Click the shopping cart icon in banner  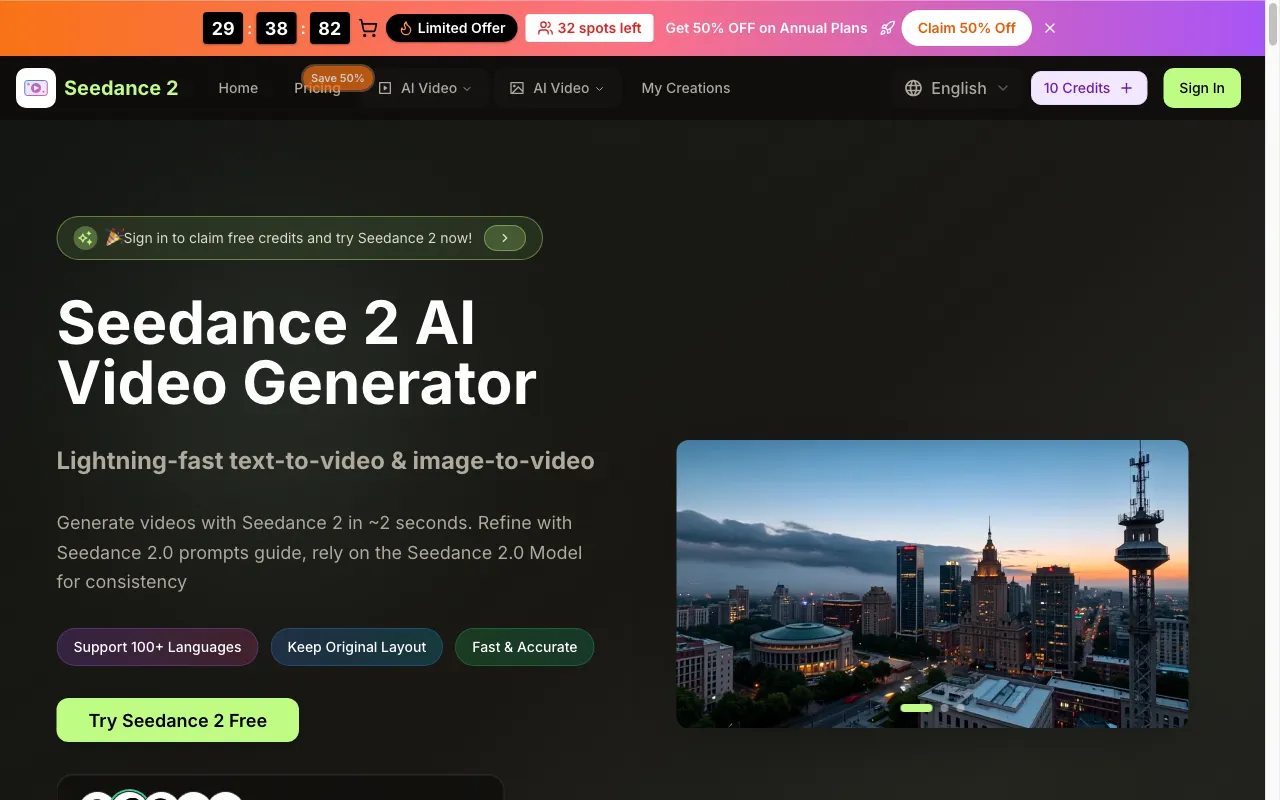pos(368,28)
